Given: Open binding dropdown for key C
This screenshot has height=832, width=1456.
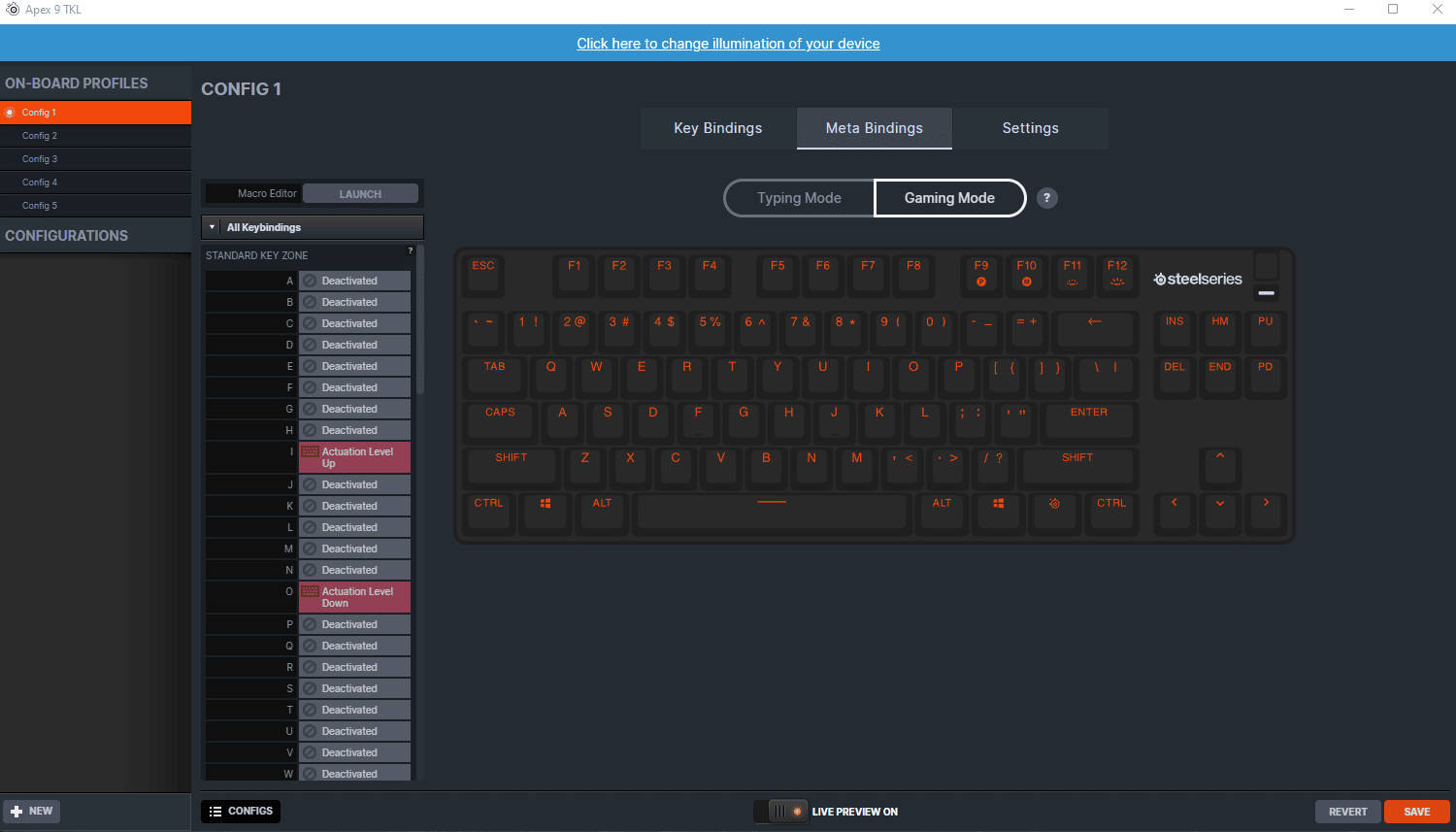Looking at the screenshot, I should coord(354,323).
